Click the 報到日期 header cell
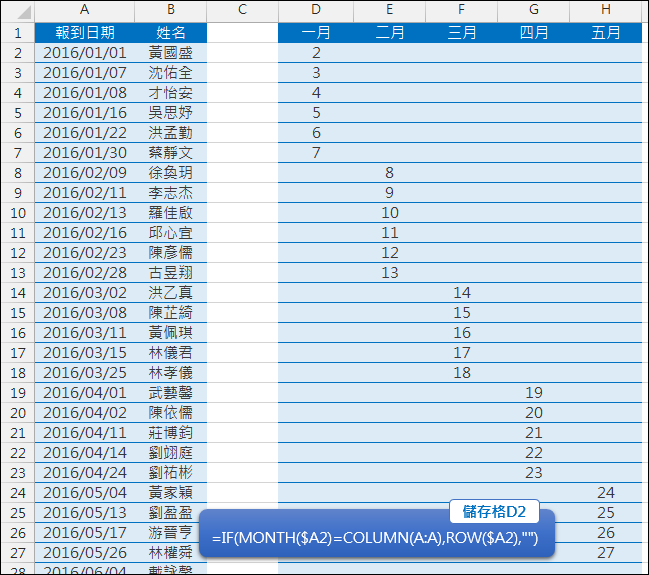This screenshot has height=575, width=649. [x=84, y=33]
